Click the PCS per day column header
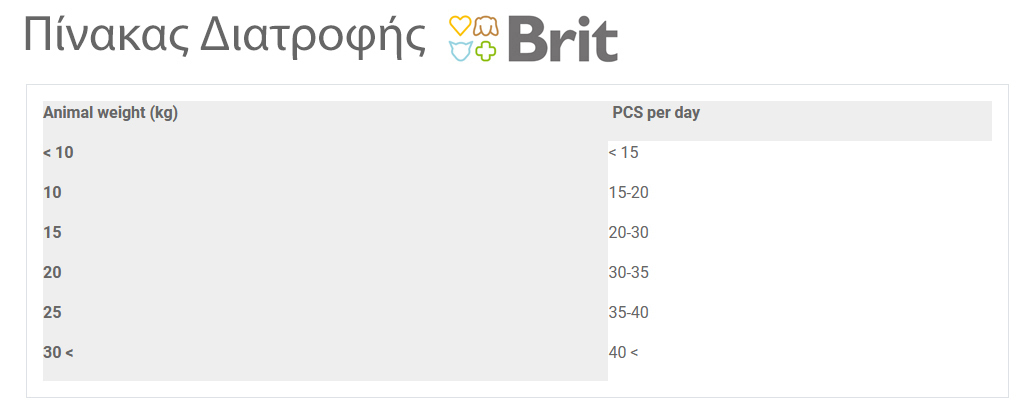Screen dimensions: 1028x420 (x=656, y=113)
